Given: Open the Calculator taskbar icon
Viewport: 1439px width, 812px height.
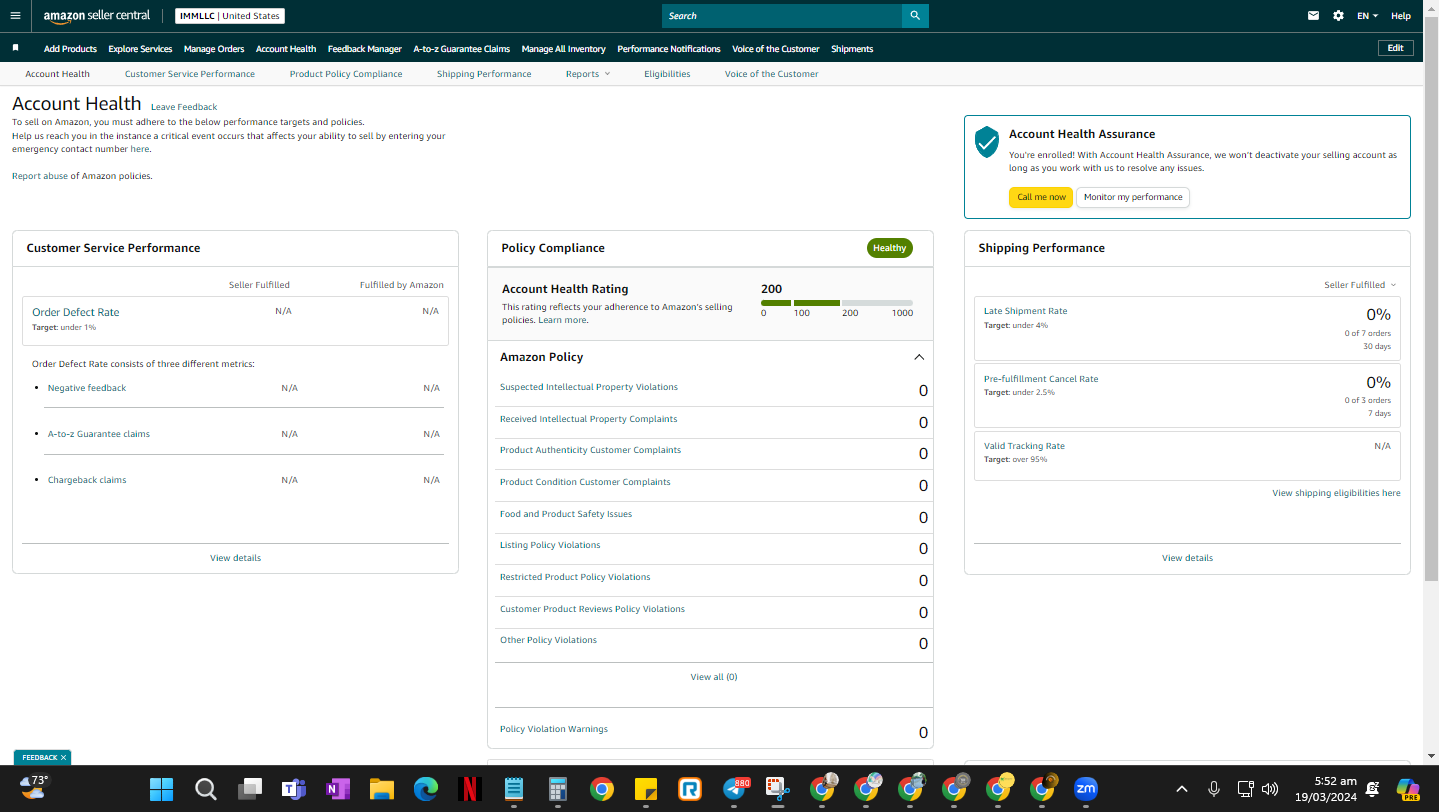Looking at the screenshot, I should tap(557, 789).
